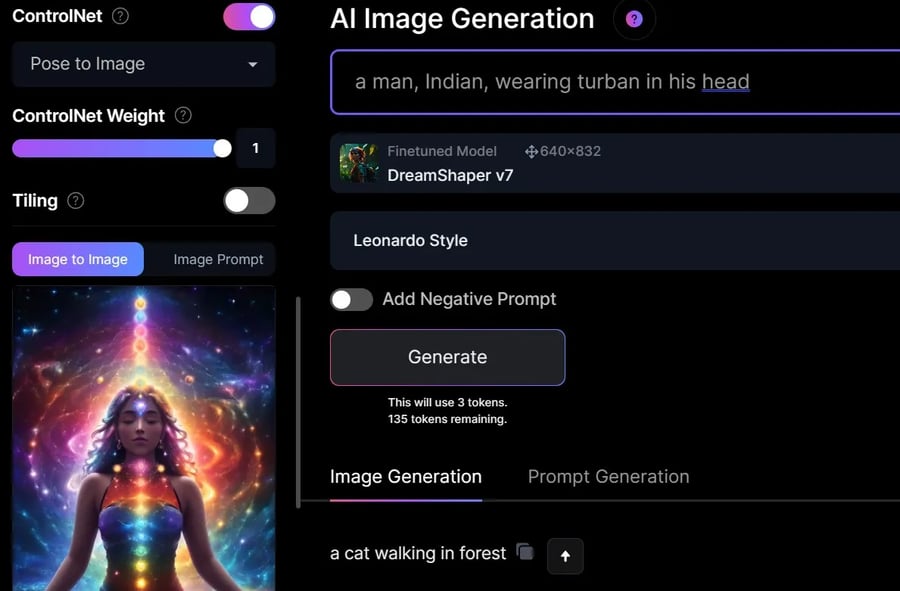Open the Finetuned Model DreamShaper v7 selector
900x591 pixels.
coord(615,164)
